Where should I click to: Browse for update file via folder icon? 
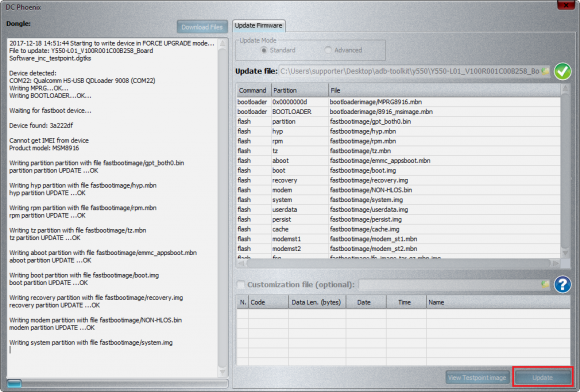545,71
